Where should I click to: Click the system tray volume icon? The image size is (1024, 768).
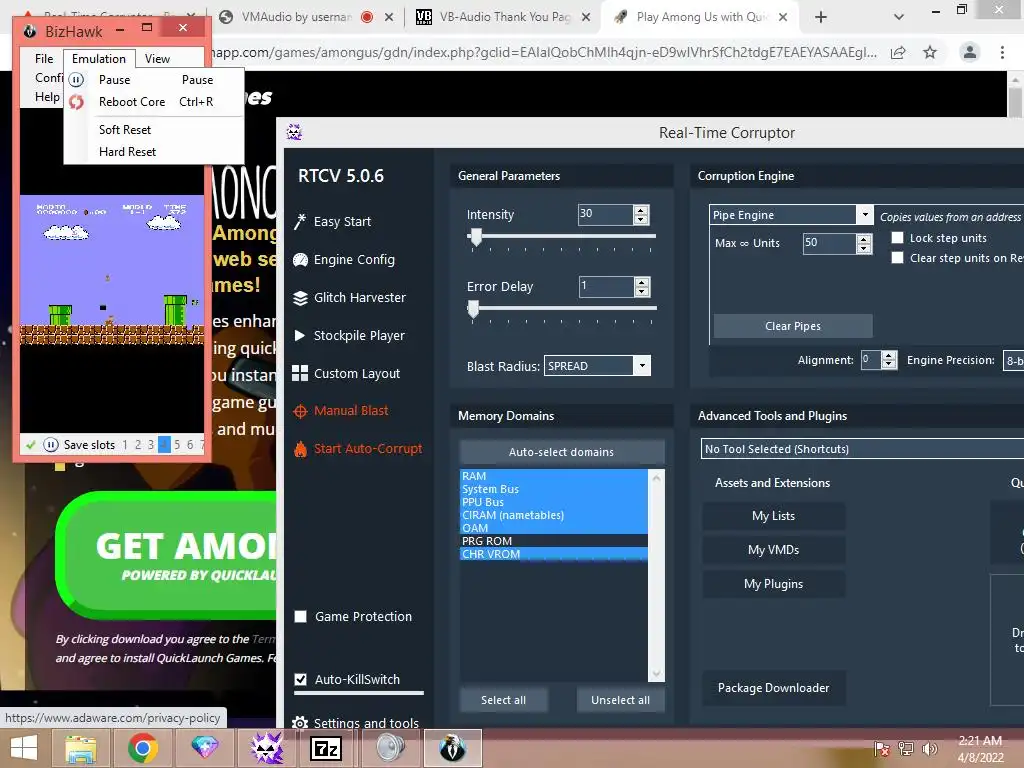(929, 748)
